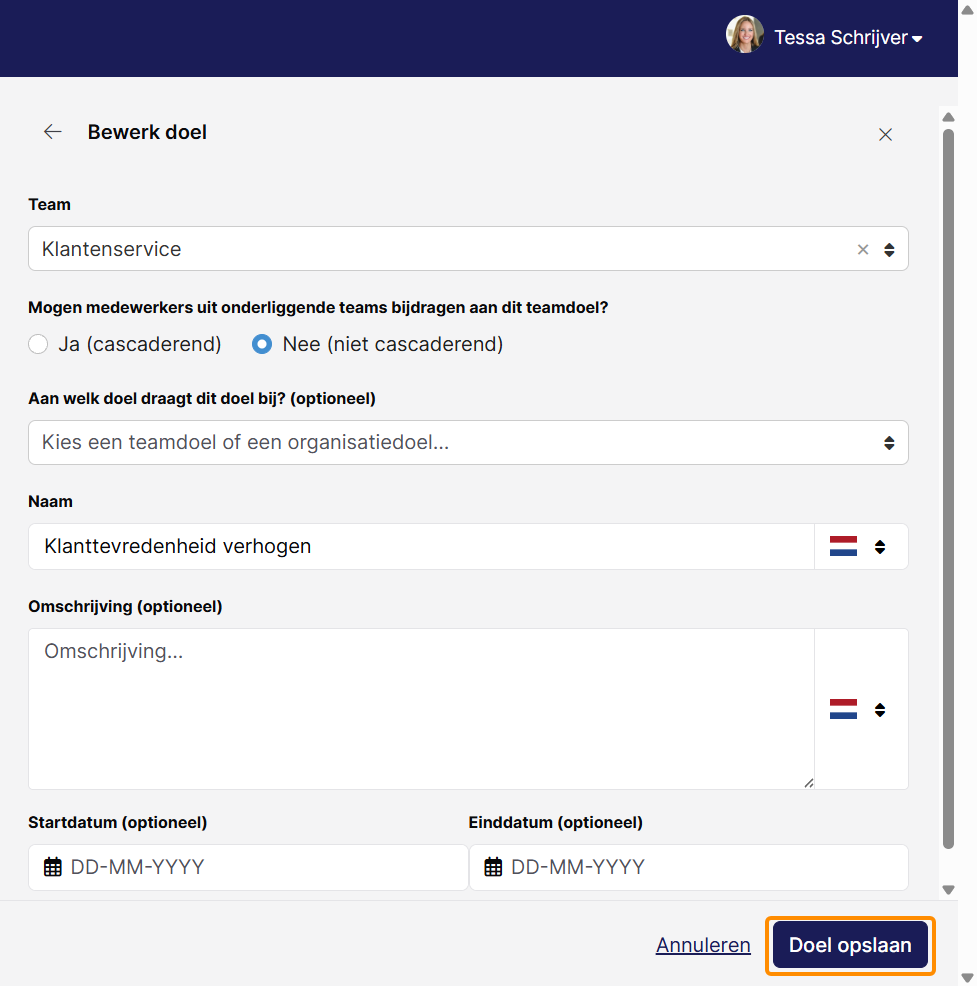Click into the Omschrijving text area
977x986 pixels.
(x=421, y=709)
